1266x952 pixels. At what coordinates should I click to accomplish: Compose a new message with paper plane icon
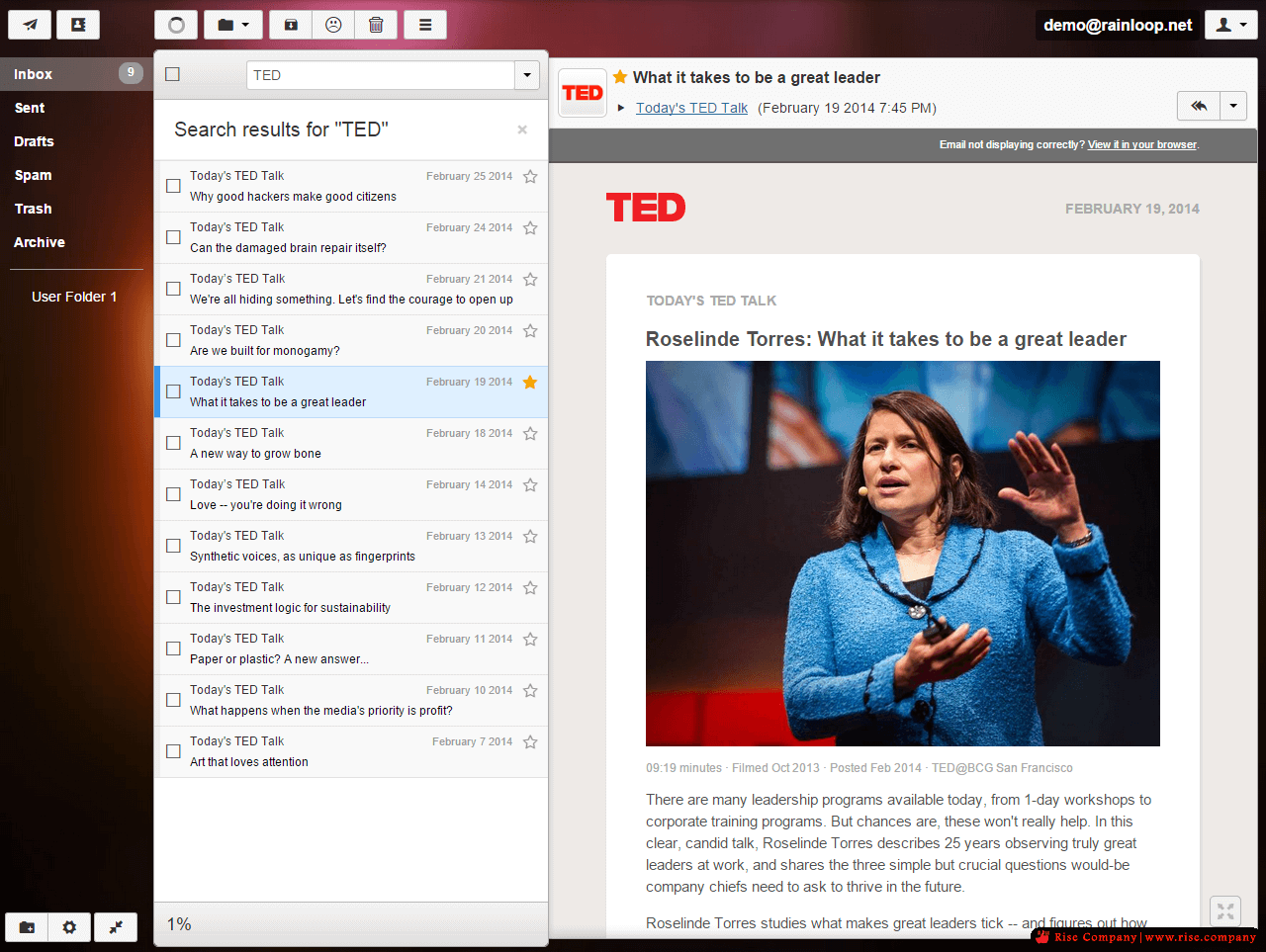30,25
